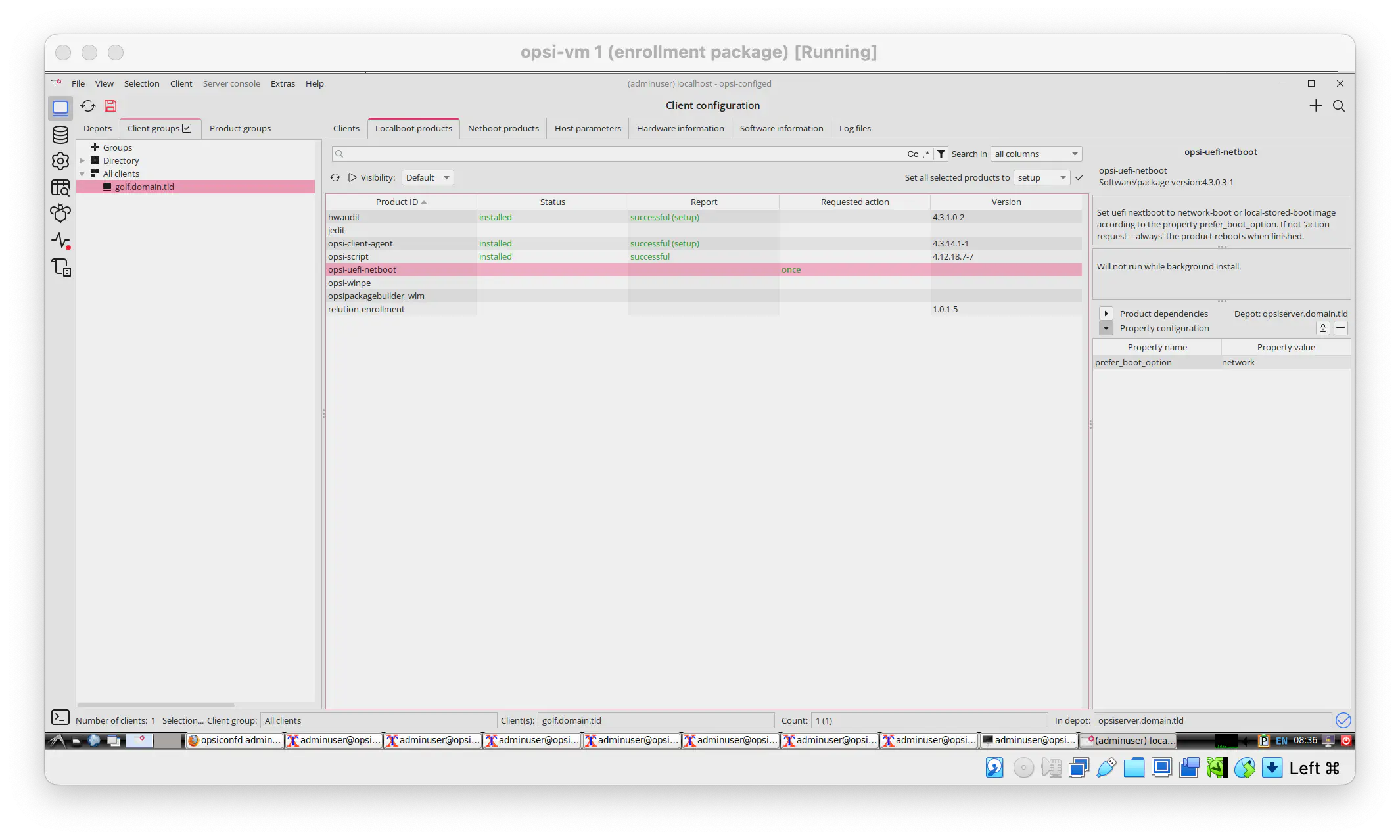Open the server configuration gear icon
Image resolution: width=1400 pixels, height=840 pixels.
60,161
